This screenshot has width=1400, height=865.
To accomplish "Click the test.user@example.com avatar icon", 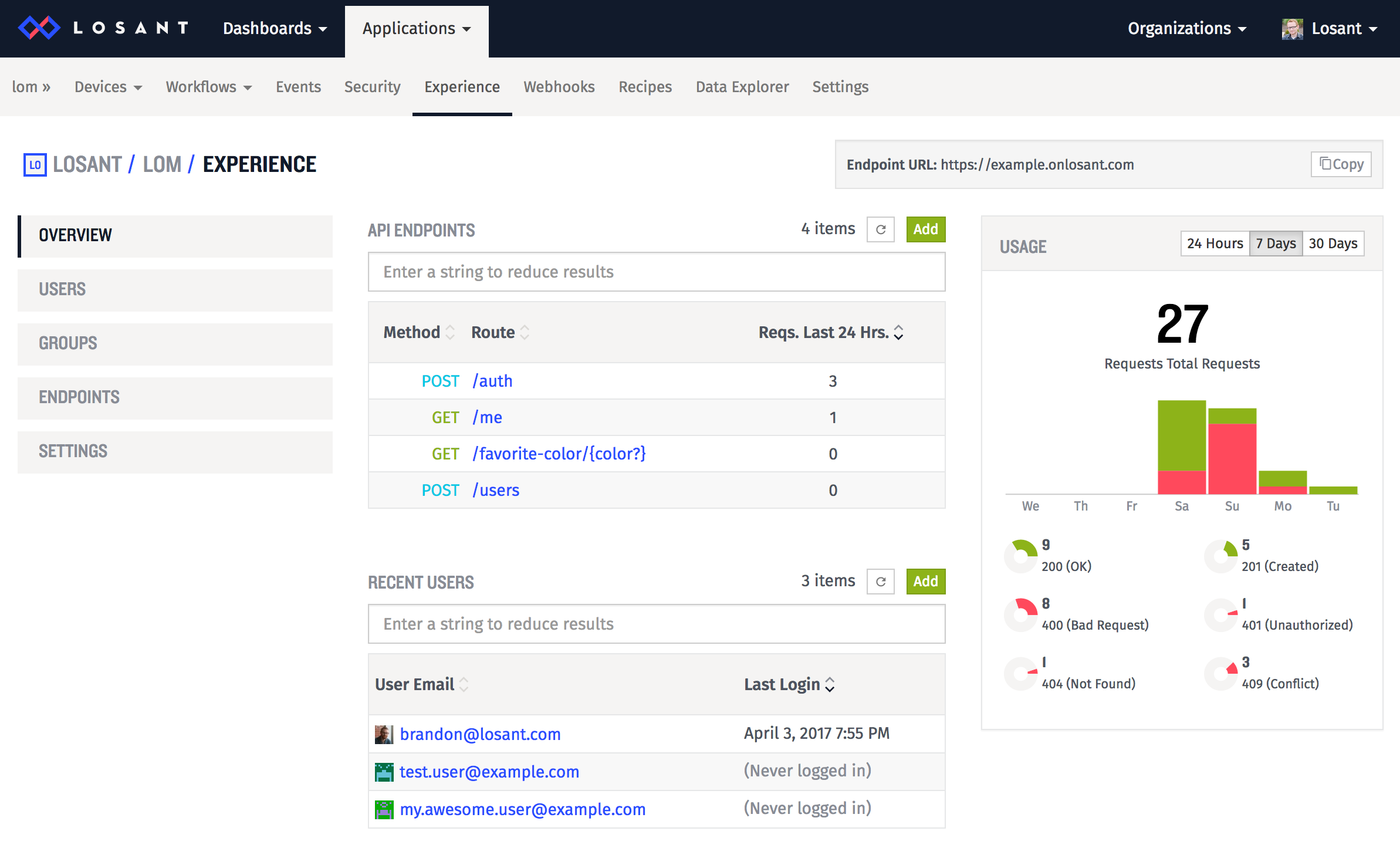I will [384, 772].
